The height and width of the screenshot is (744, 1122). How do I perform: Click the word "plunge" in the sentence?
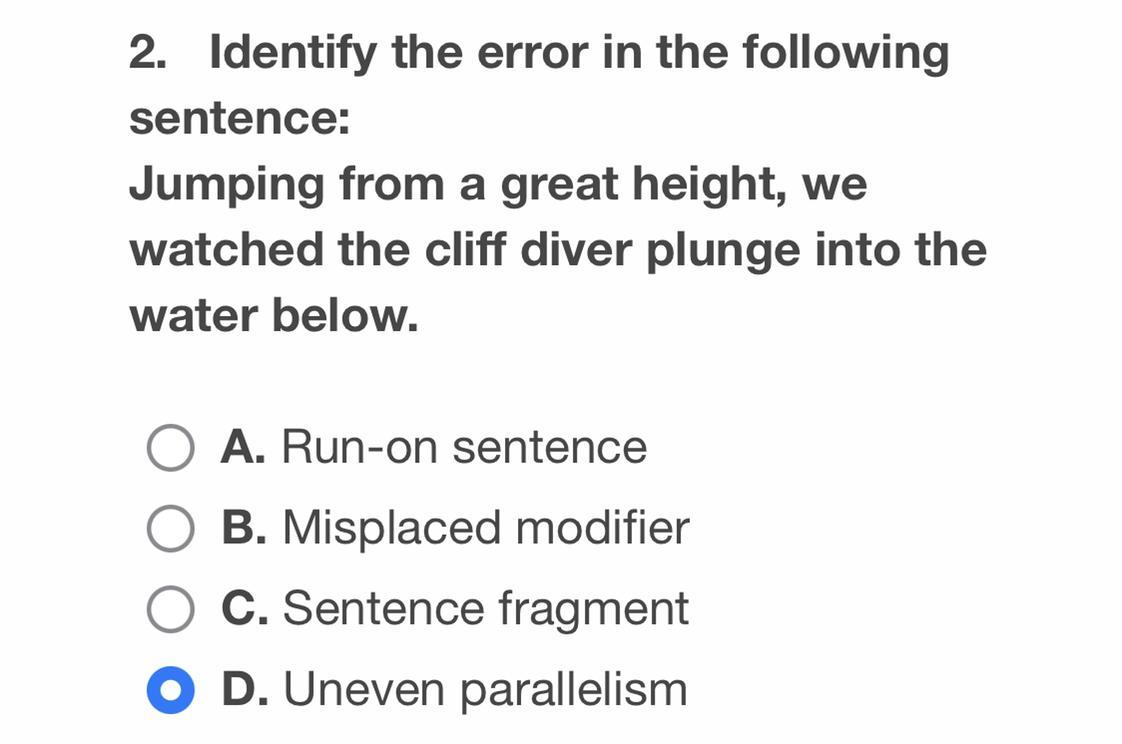[x=722, y=252]
